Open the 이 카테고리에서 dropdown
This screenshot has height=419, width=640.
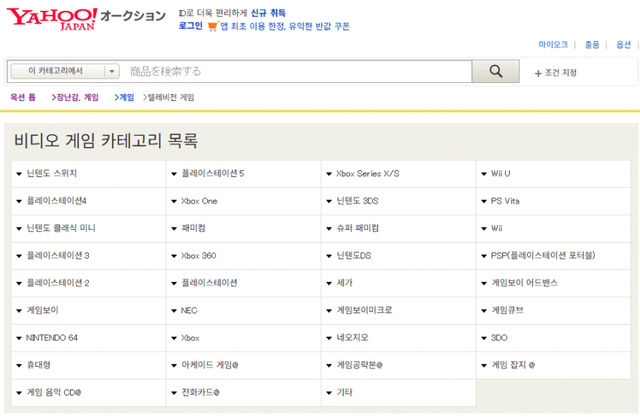65,71
